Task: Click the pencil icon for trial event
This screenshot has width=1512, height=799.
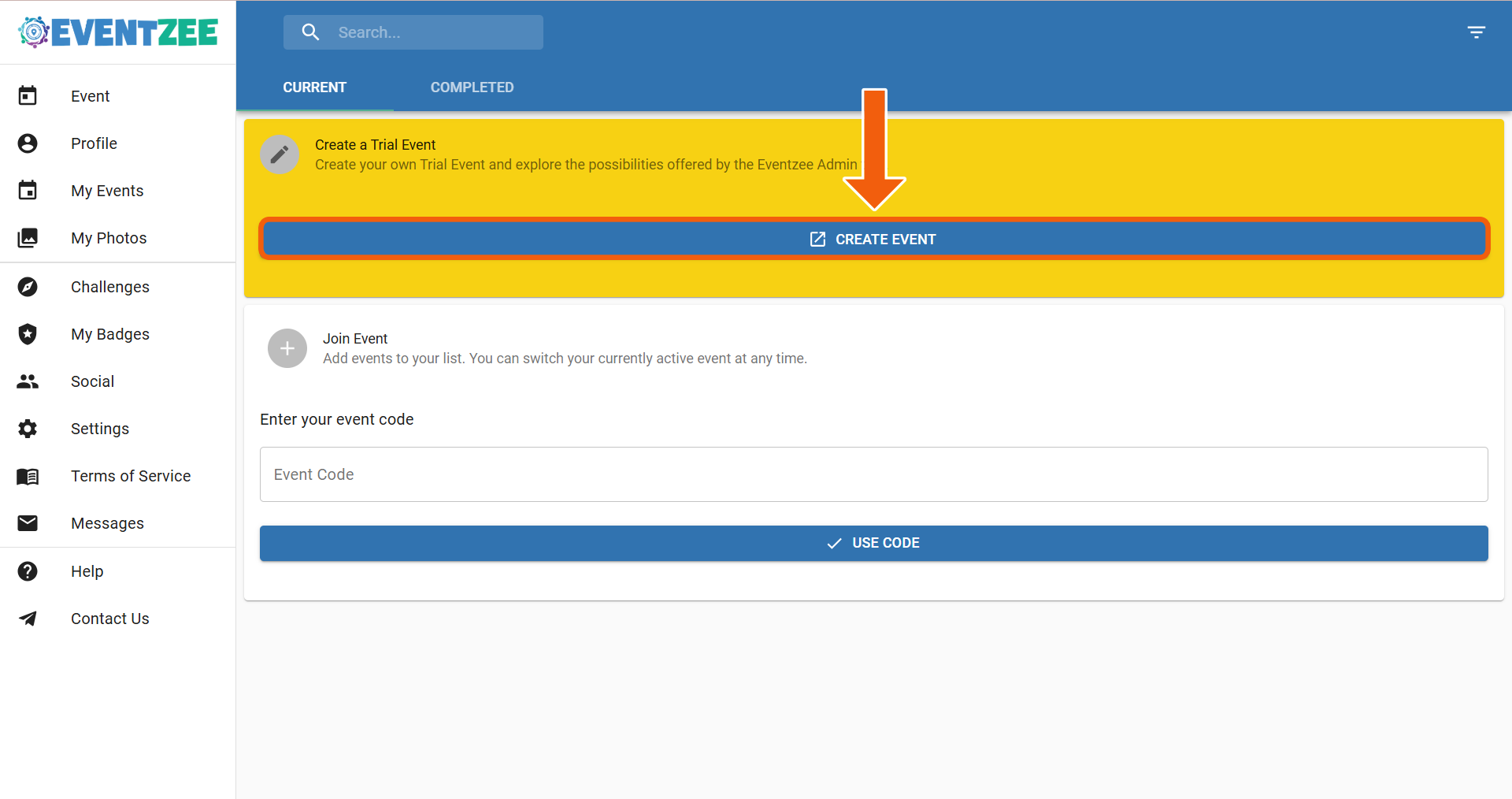Action: click(x=280, y=154)
